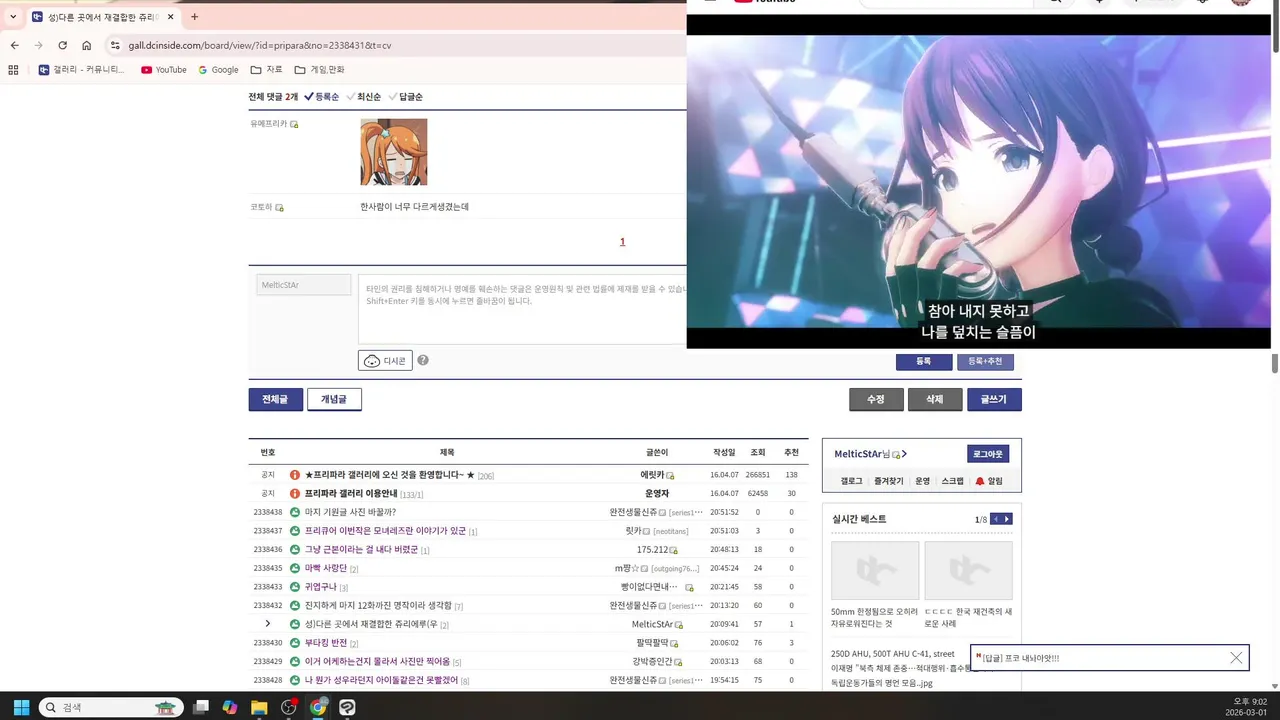Open the 자료 bookmark folder
The image size is (1280, 720).
[266, 70]
